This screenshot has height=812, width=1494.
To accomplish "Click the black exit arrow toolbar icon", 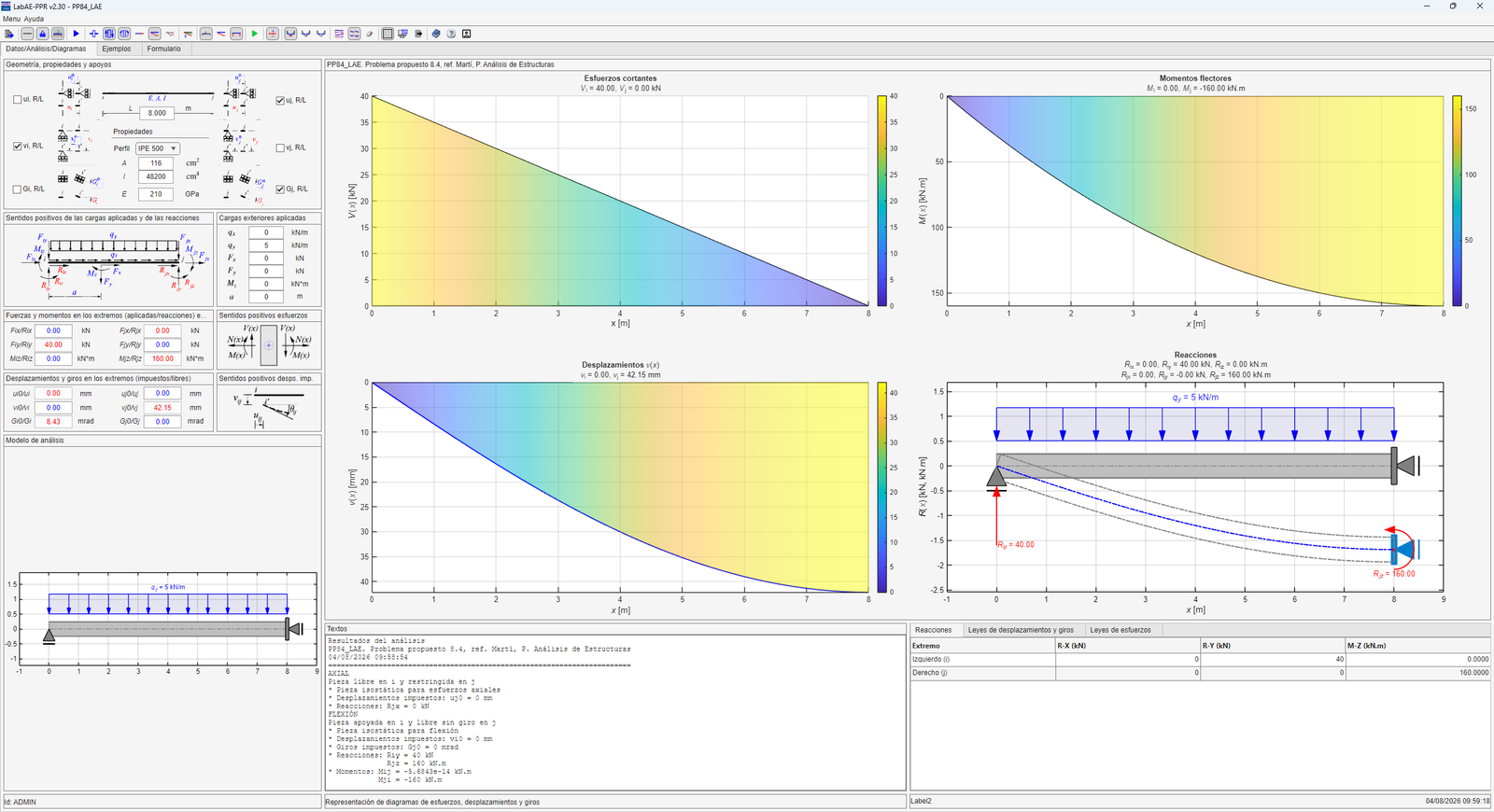I will [418, 34].
